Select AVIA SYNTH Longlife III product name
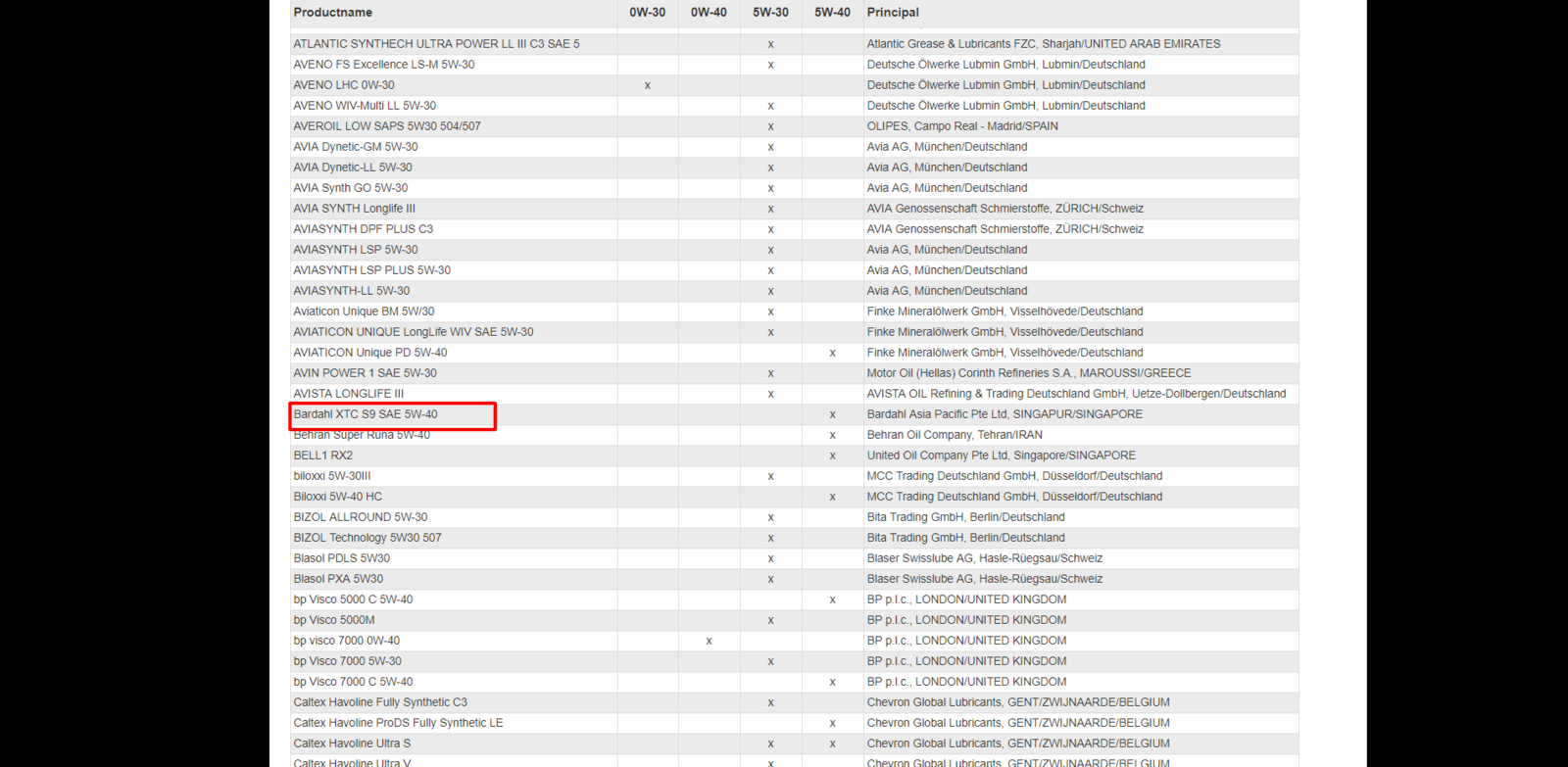This screenshot has height=767, width=1568. click(x=355, y=209)
